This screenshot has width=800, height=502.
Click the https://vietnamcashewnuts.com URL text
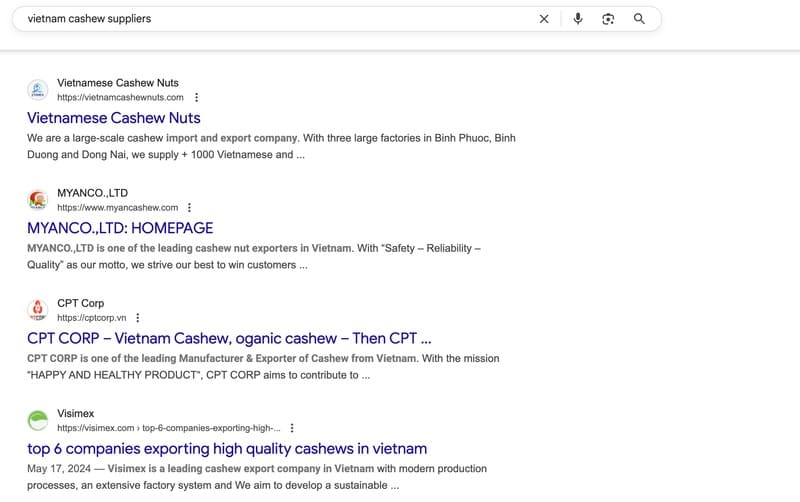120,98
